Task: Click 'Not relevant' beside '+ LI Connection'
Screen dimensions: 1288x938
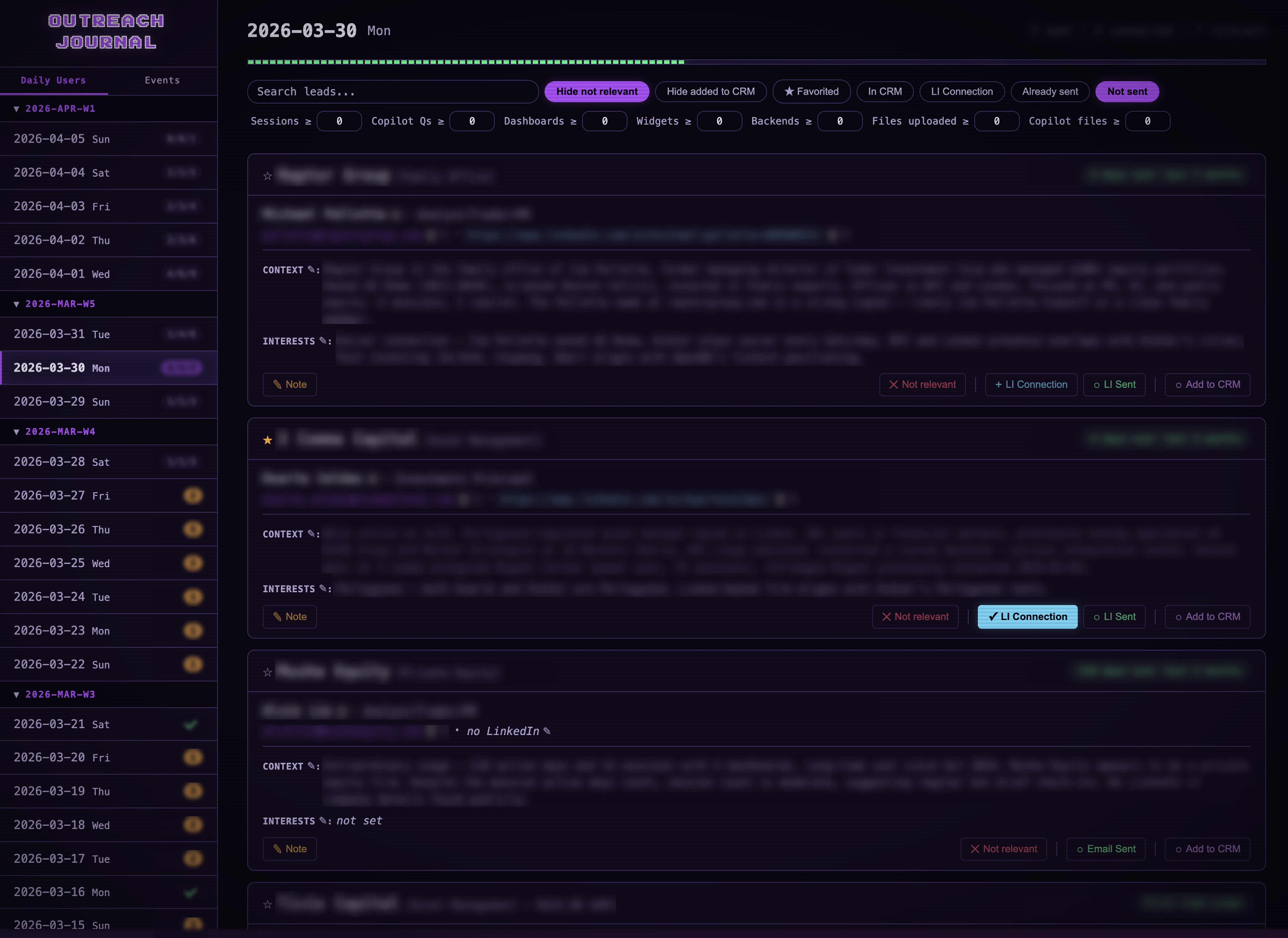Action: pos(922,385)
